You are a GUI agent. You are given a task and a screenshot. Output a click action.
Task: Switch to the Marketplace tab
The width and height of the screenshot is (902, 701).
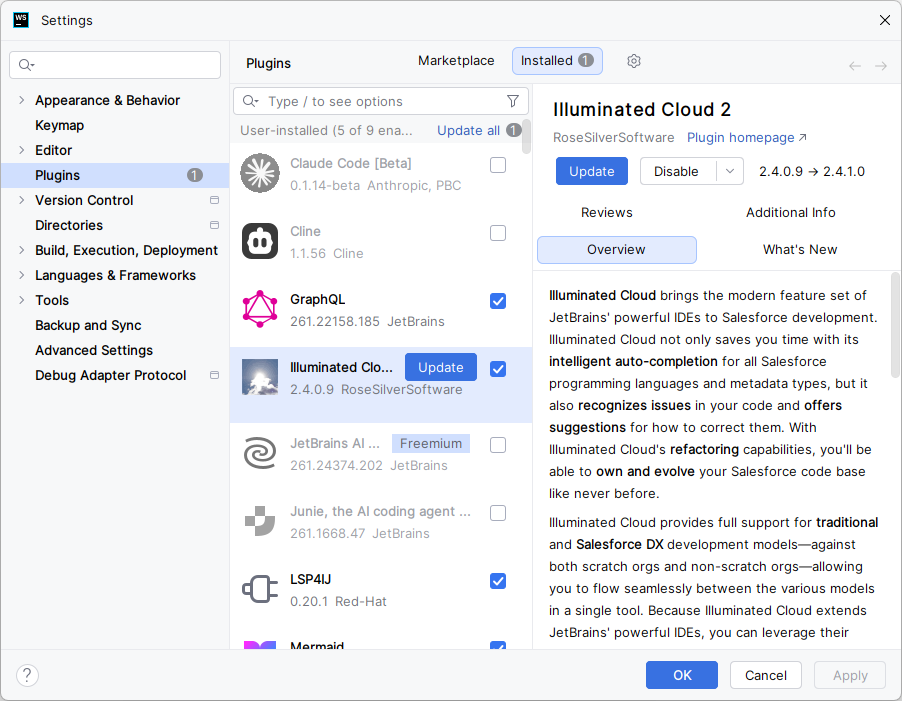point(456,60)
